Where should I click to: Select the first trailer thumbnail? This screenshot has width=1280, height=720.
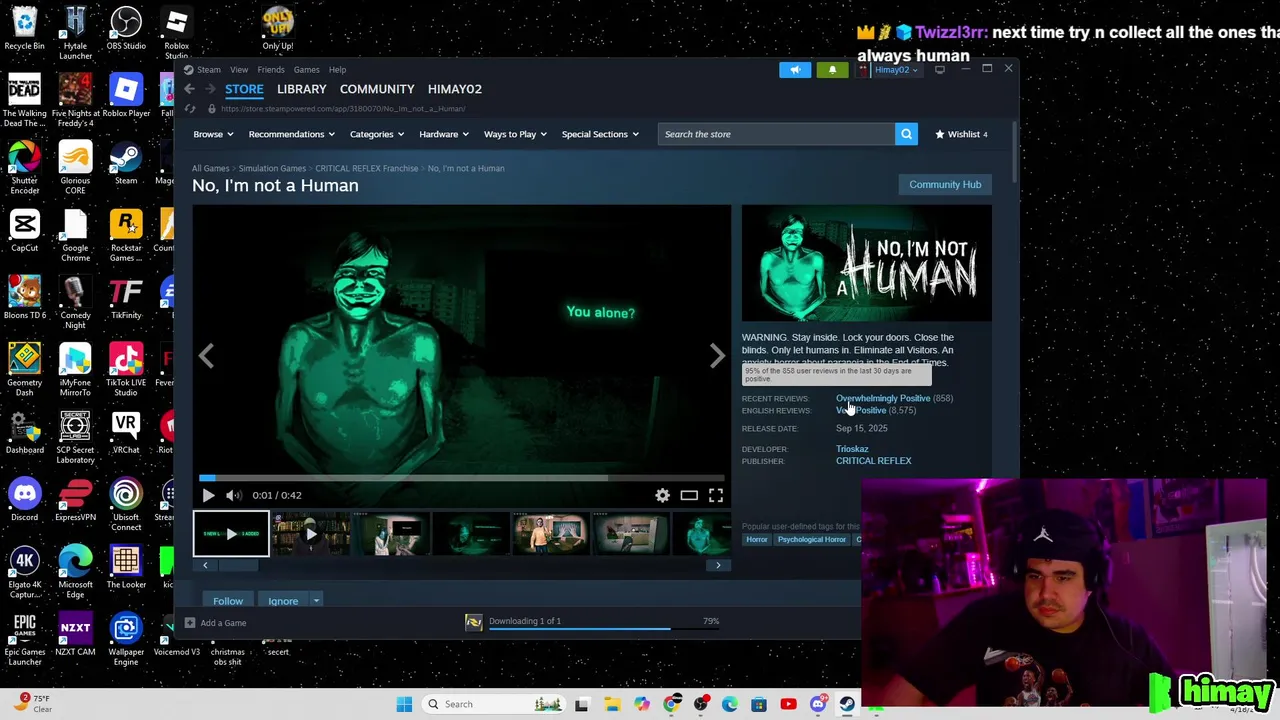pyautogui.click(x=231, y=534)
